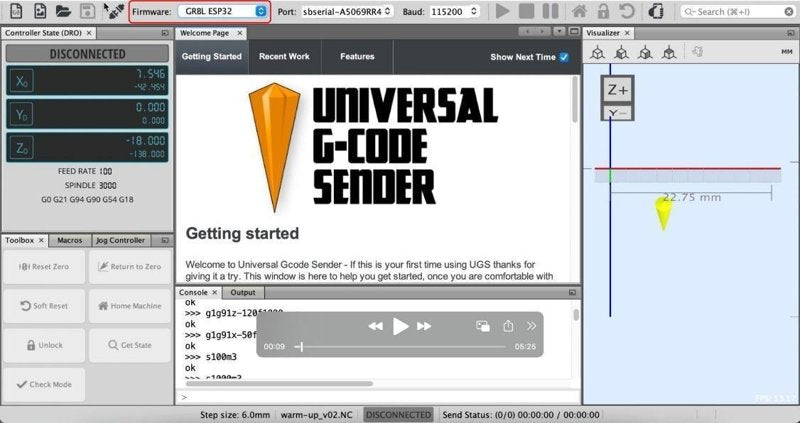
Task: Click the padlock unlock icon in the toolbar
Action: [604, 11]
